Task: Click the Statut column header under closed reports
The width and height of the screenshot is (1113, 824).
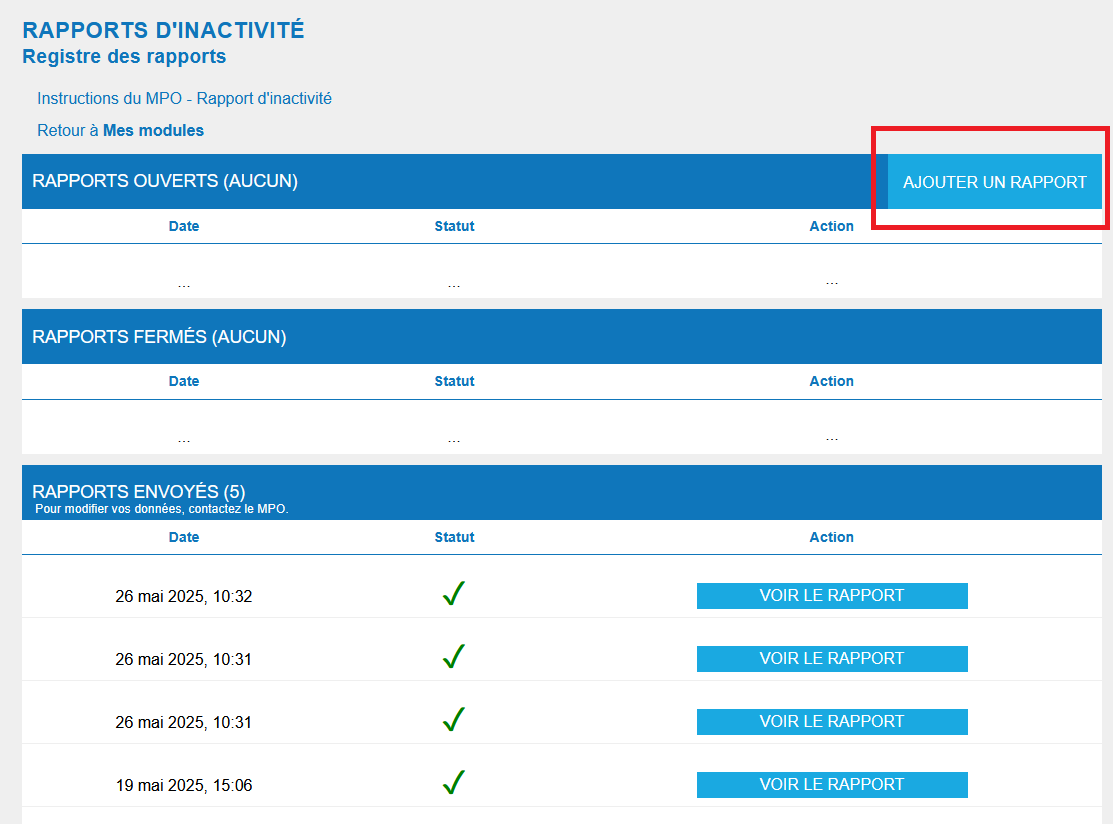Action: click(x=454, y=381)
